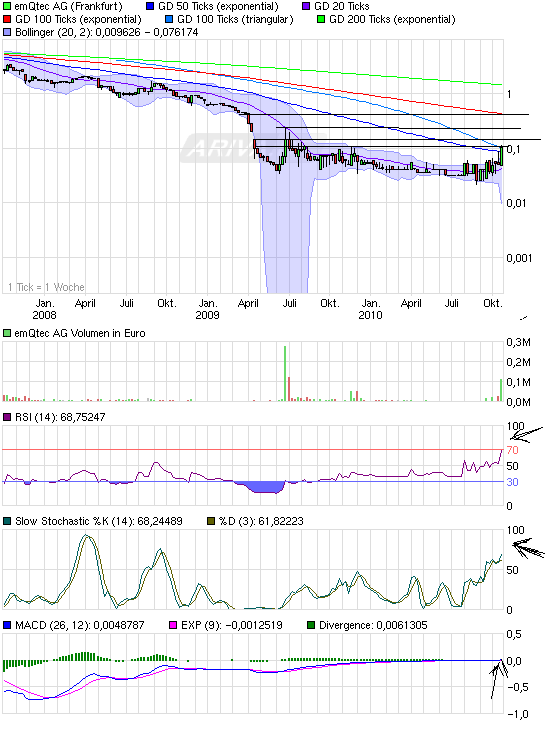The height and width of the screenshot is (748, 545).
Task: Click the volume axis label '0,3M'
Action: [519, 343]
